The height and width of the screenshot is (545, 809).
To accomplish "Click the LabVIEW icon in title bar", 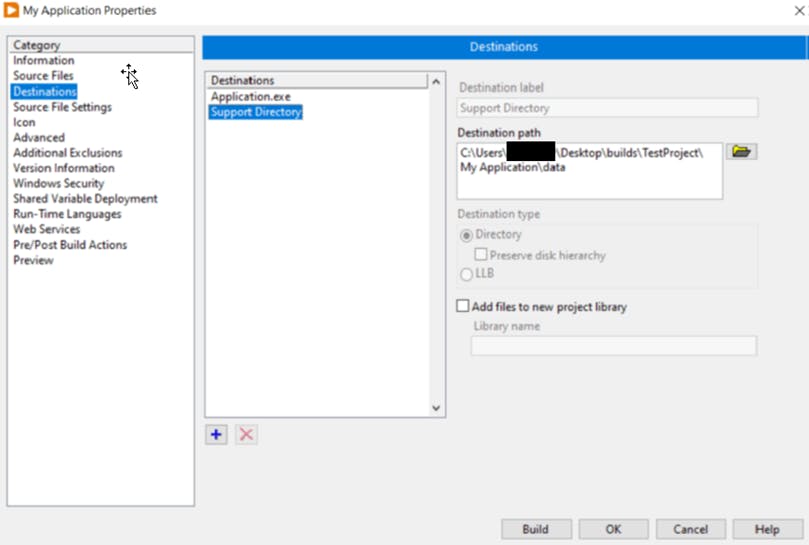I will coord(12,11).
